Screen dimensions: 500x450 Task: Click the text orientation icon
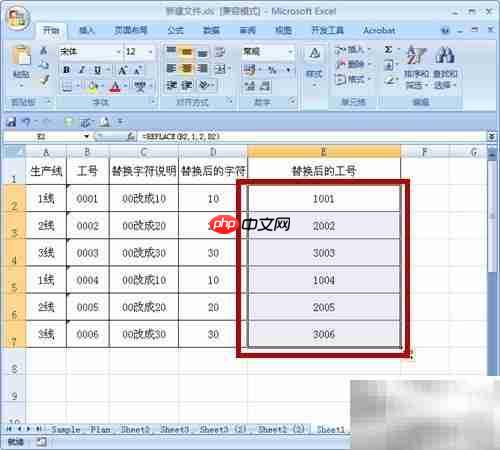tap(204, 85)
